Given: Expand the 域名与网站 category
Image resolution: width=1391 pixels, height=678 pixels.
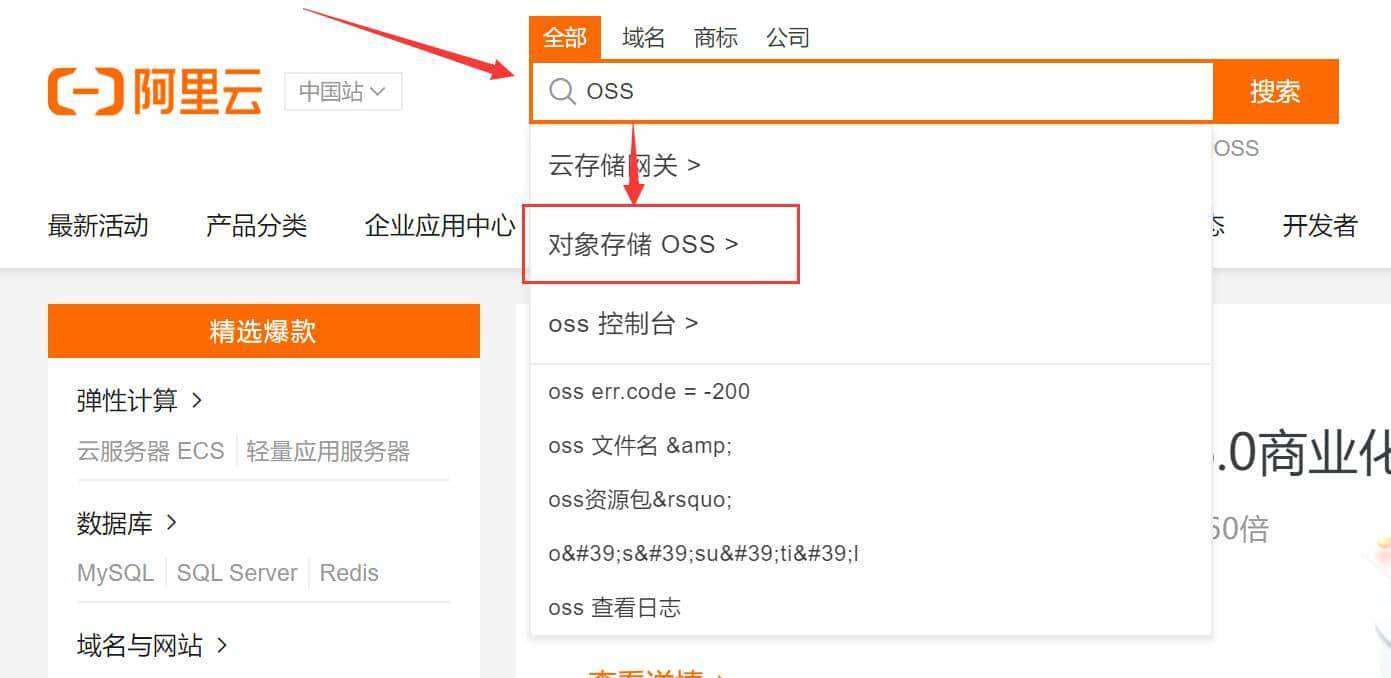Looking at the screenshot, I should coord(152,645).
